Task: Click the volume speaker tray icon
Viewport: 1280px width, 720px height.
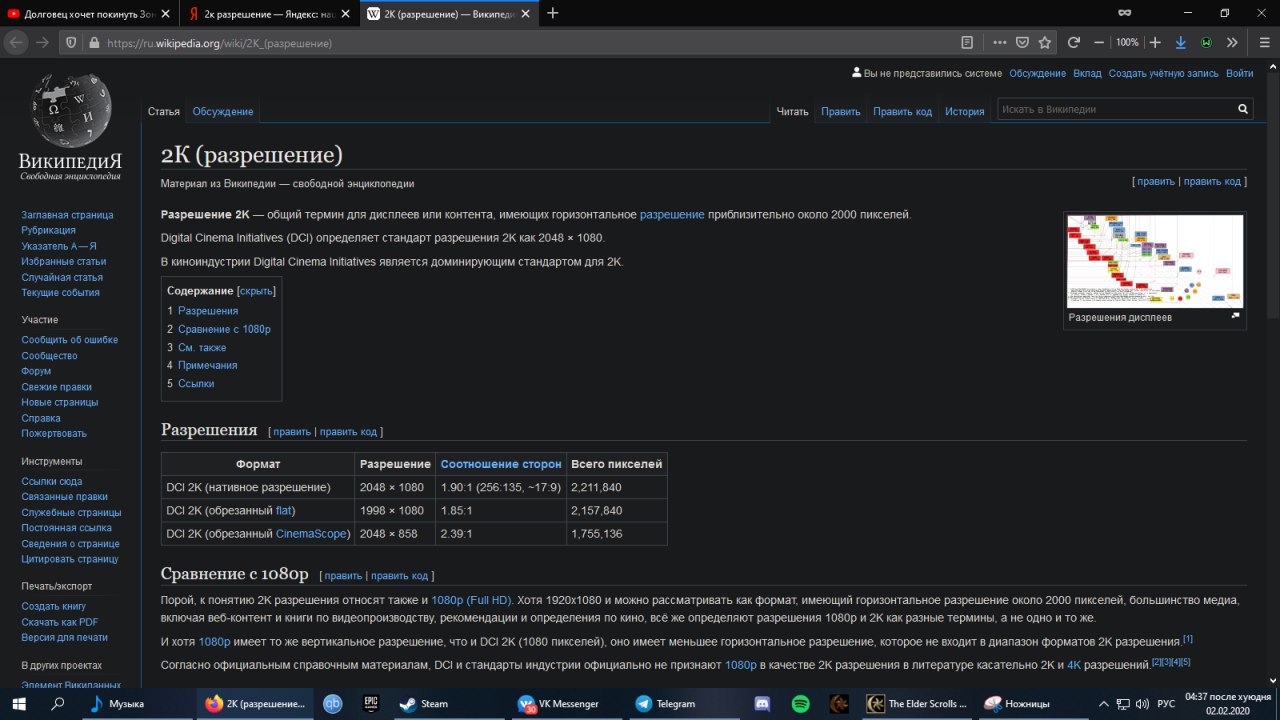Action: coord(1142,704)
